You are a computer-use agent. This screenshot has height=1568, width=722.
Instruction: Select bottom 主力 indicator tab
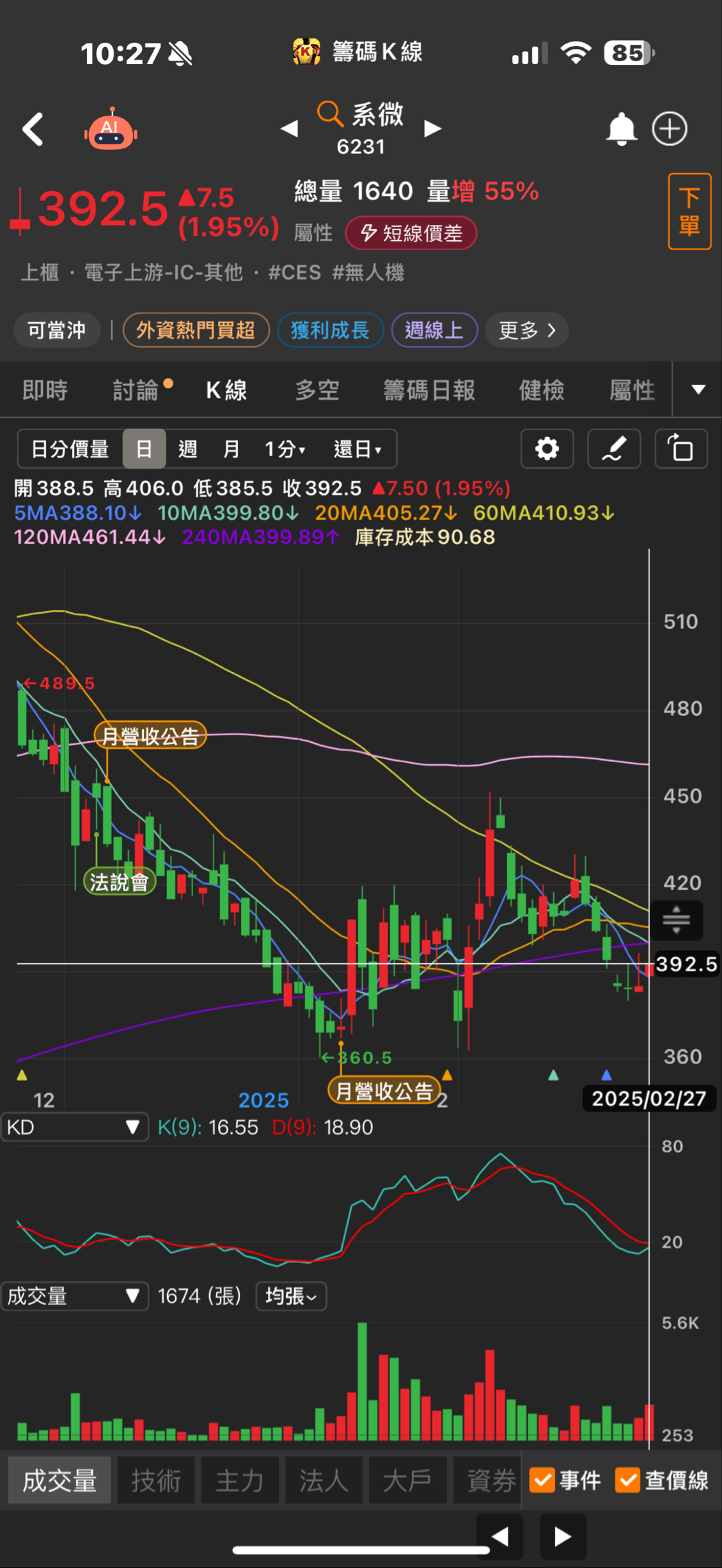(x=240, y=1480)
